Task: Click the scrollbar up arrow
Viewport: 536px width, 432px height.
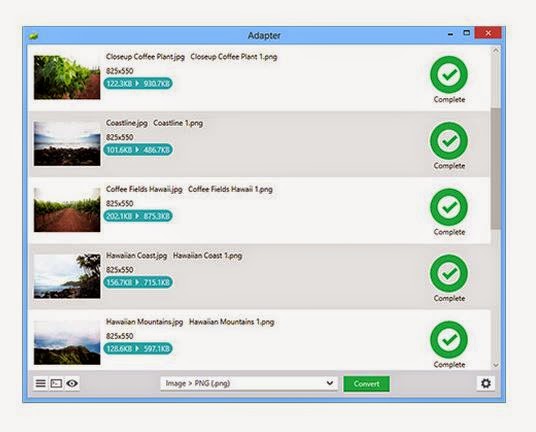Action: (496, 51)
